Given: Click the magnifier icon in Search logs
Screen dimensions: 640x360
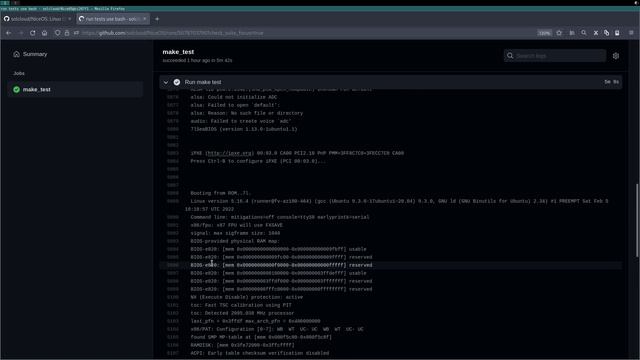Looking at the screenshot, I should tap(510, 56).
